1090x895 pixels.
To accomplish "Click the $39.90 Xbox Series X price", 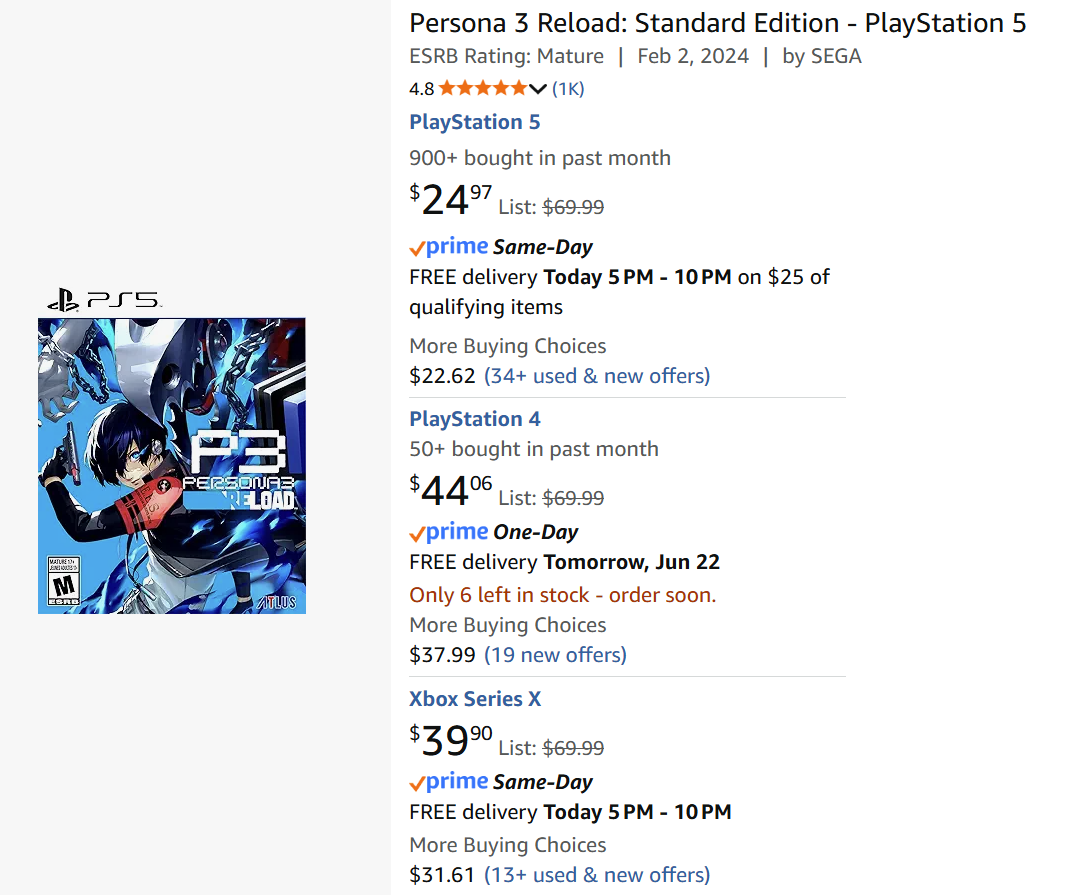I will click(x=450, y=741).
